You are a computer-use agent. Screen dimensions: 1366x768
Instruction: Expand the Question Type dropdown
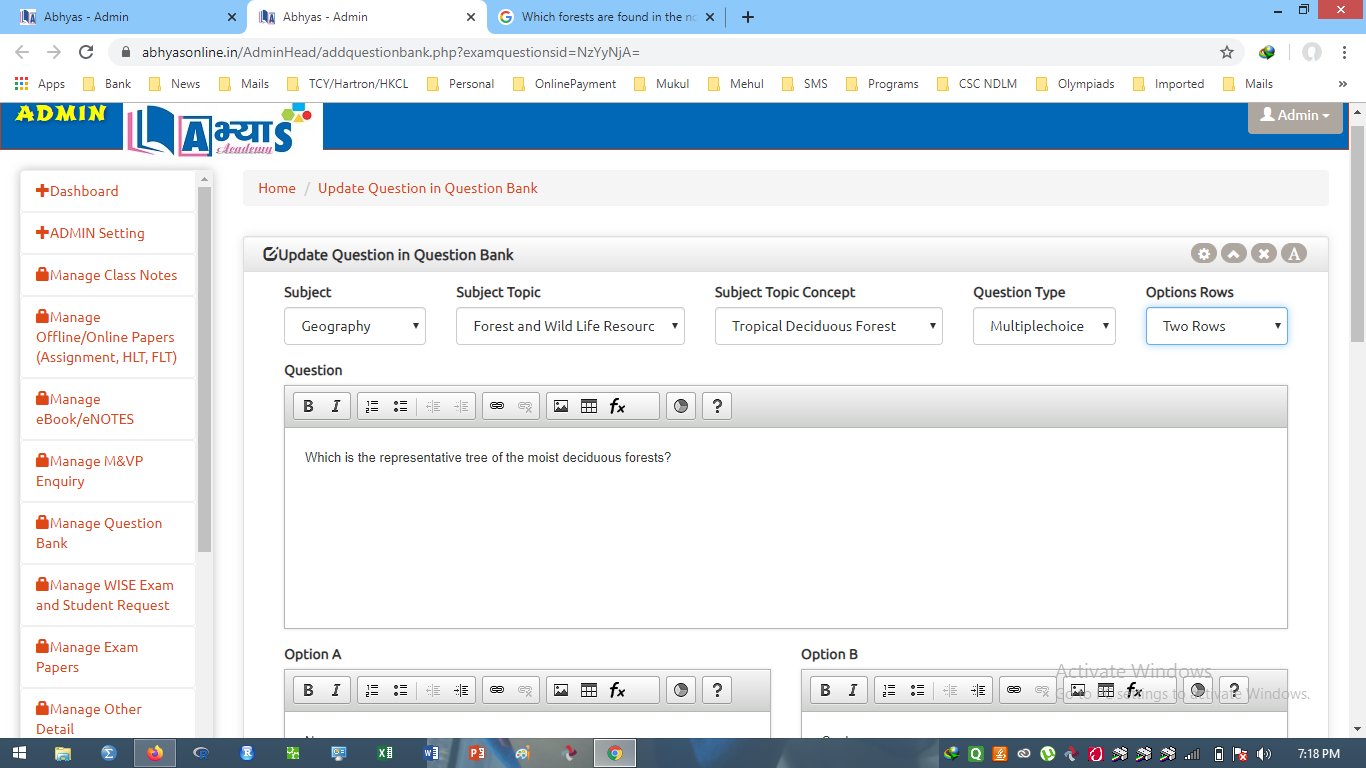[x=1044, y=326]
